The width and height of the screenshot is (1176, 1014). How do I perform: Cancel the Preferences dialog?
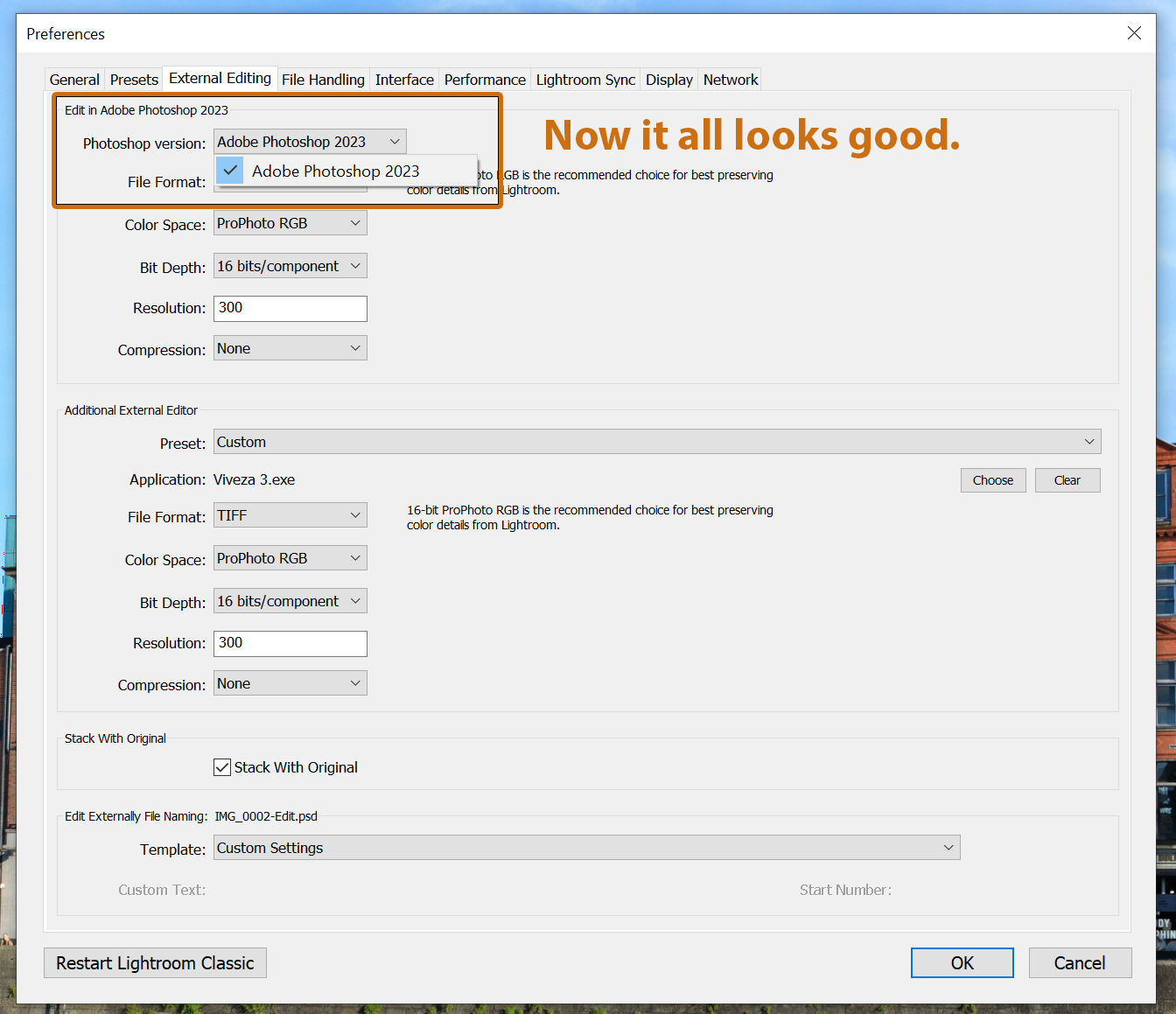1080,963
